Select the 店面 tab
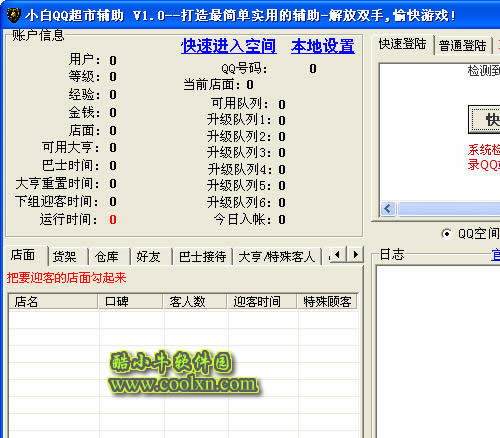 pyautogui.click(x=23, y=255)
